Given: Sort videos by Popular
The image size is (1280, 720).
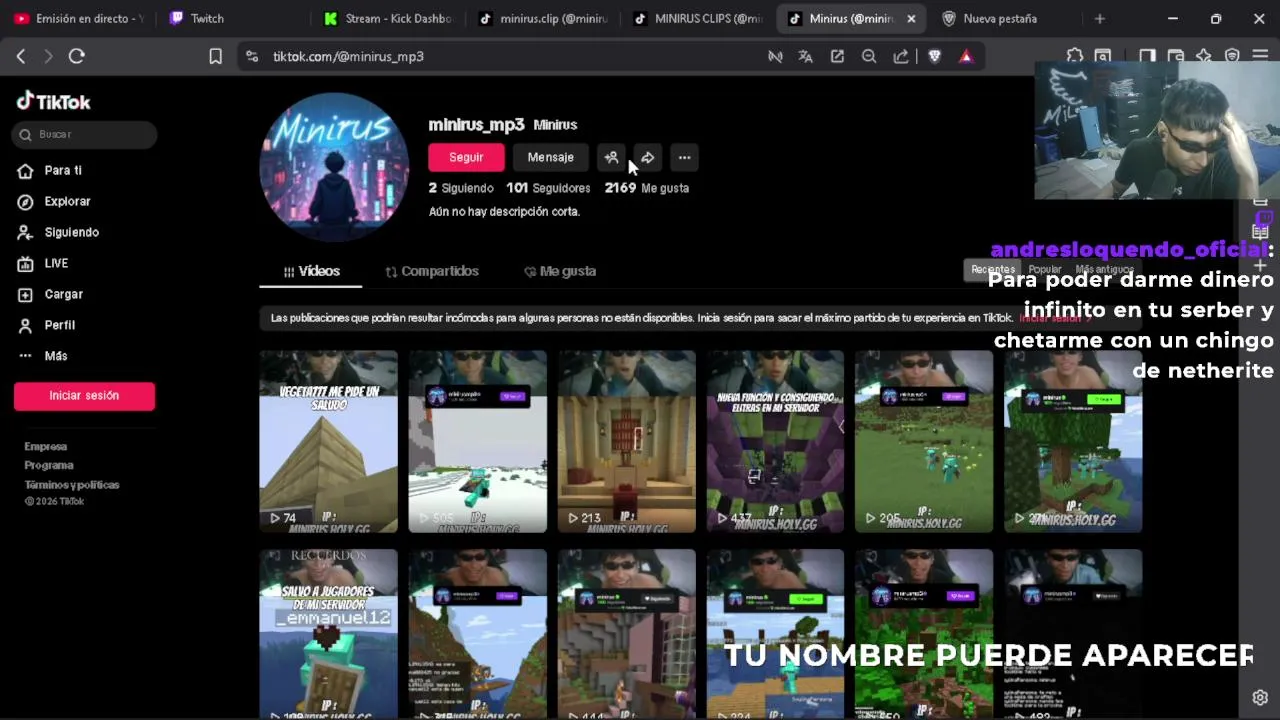Looking at the screenshot, I should point(1045,270).
